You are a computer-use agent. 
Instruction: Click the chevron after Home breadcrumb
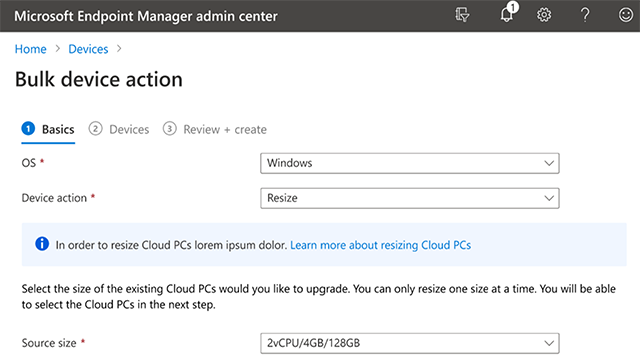pyautogui.click(x=58, y=49)
